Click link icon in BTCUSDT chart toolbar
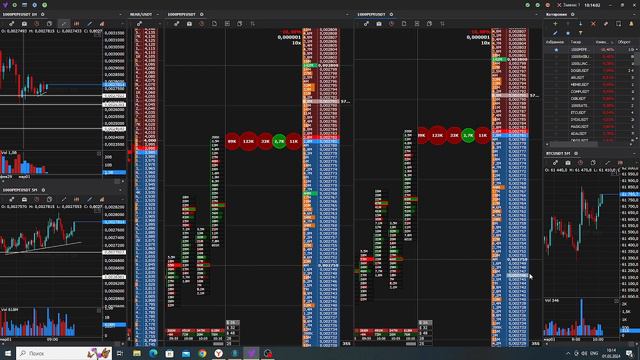 coord(555,162)
